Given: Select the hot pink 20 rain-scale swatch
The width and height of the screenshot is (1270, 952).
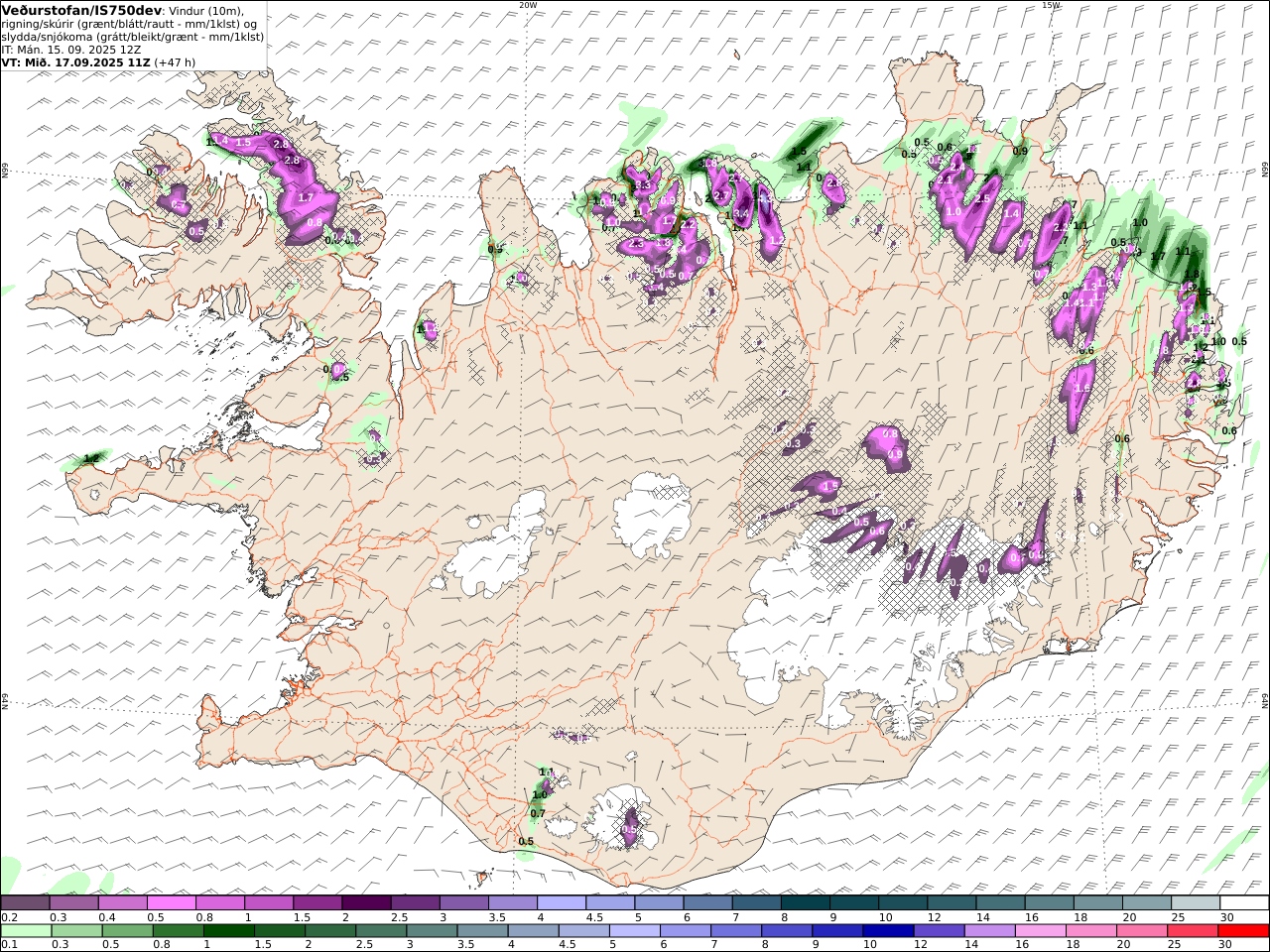Looking at the screenshot, I should click(x=1140, y=931).
